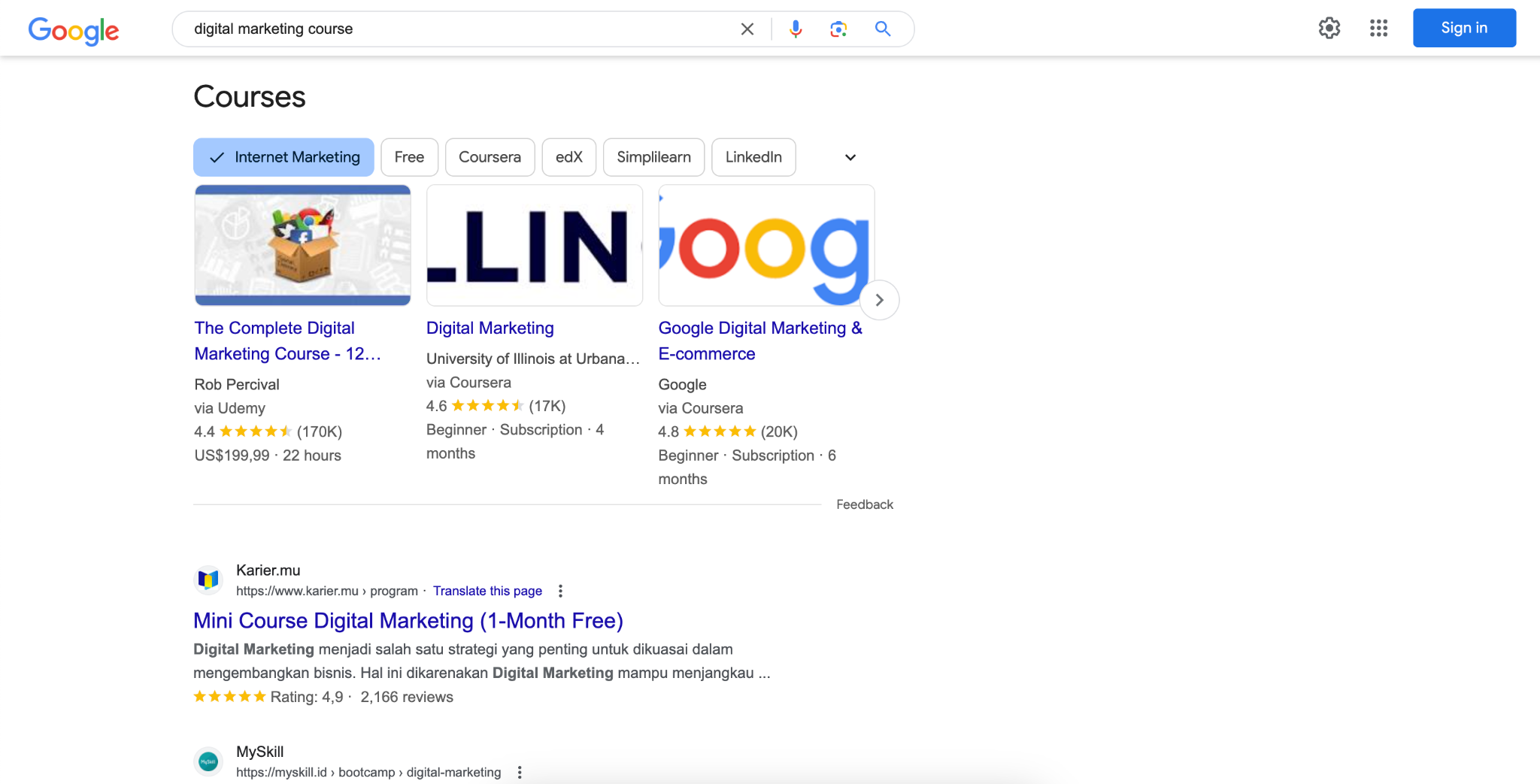Image resolution: width=1540 pixels, height=784 pixels.
Task: Click inside the search query field
Action: tap(459, 29)
